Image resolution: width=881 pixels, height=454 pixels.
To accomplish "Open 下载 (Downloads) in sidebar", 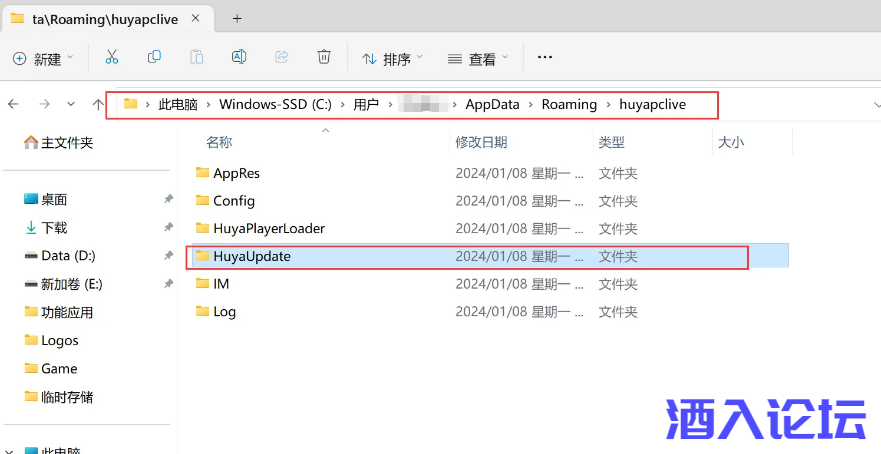I will [x=54, y=228].
